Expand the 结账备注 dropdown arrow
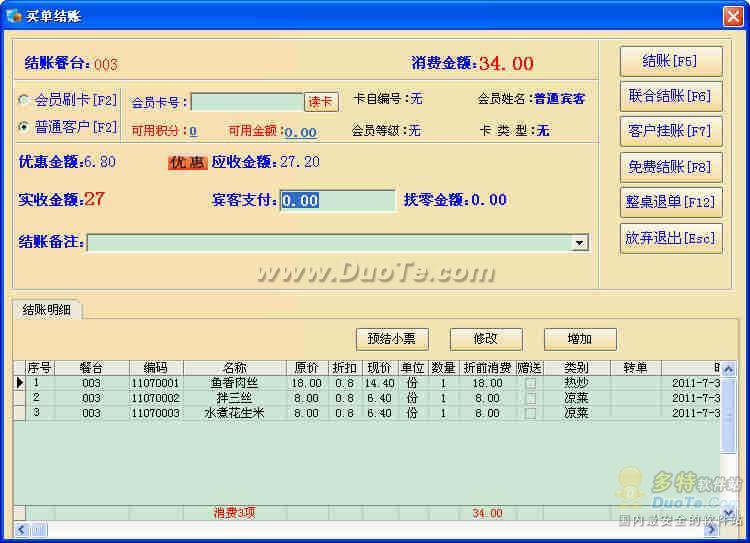This screenshot has width=750, height=543. pos(579,243)
